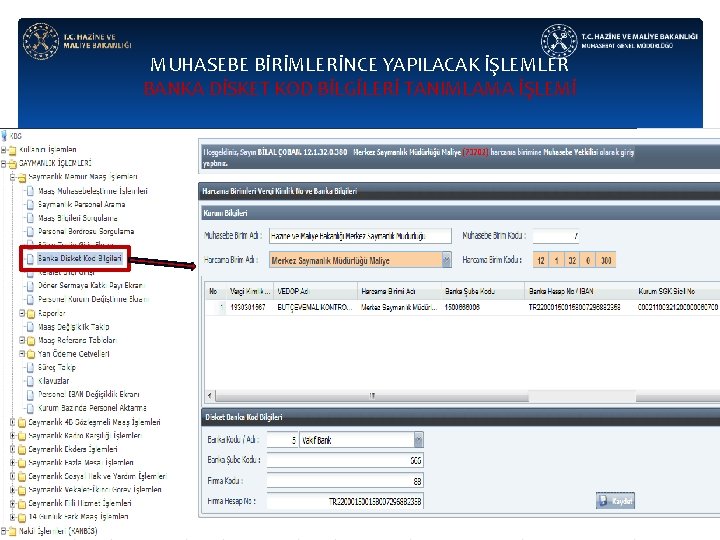This screenshot has width=720, height=540.
Task: Sort by Banka Şube Kodu column header
Action: 483,291
